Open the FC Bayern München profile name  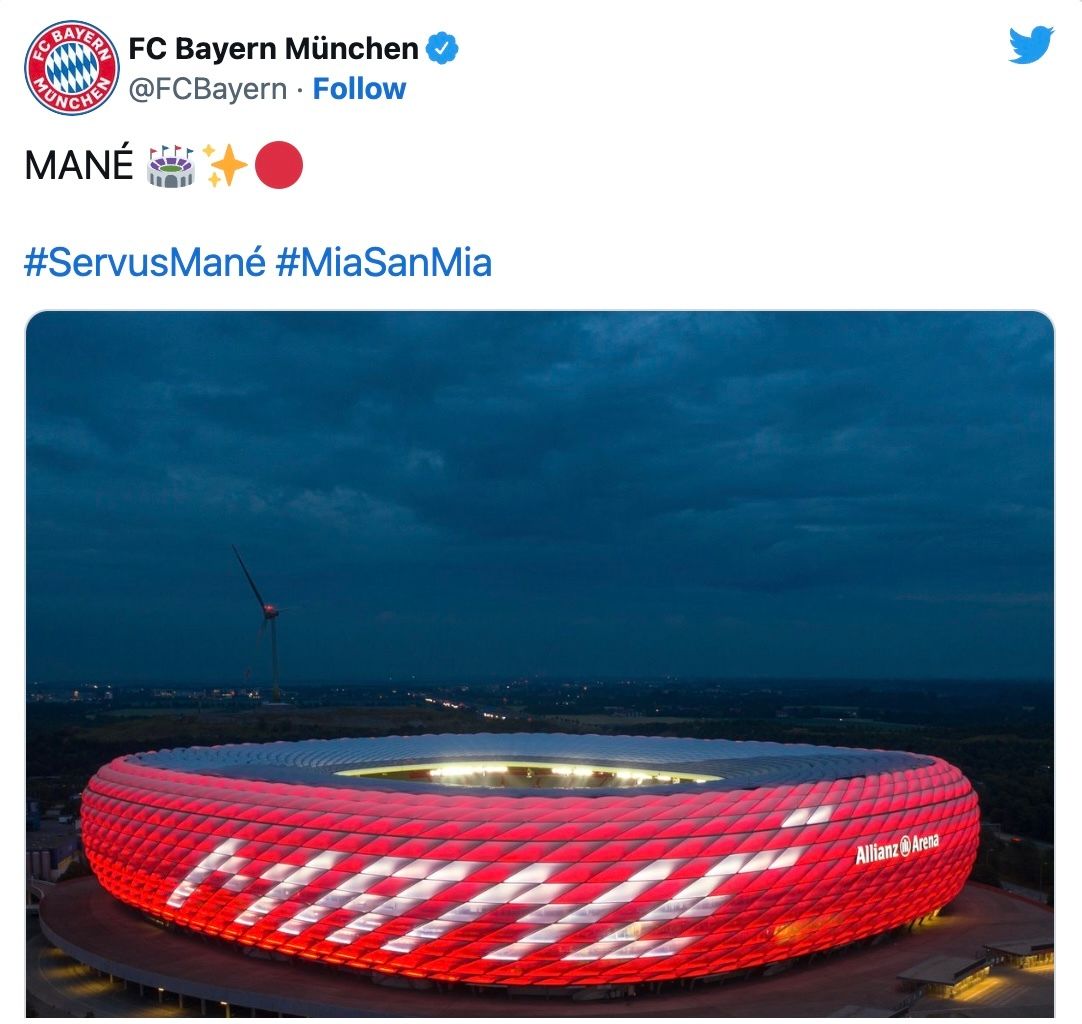click(273, 48)
